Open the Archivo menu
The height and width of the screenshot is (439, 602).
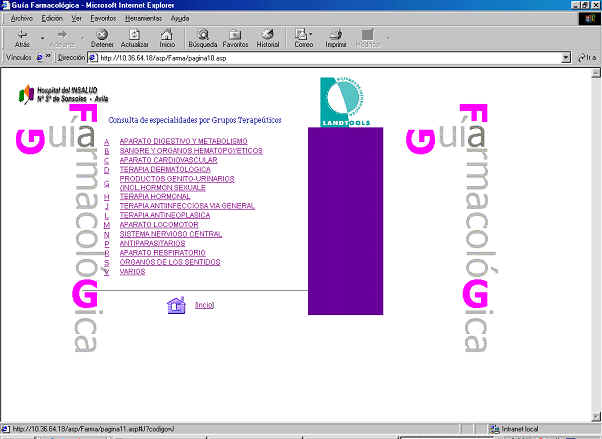click(x=22, y=18)
